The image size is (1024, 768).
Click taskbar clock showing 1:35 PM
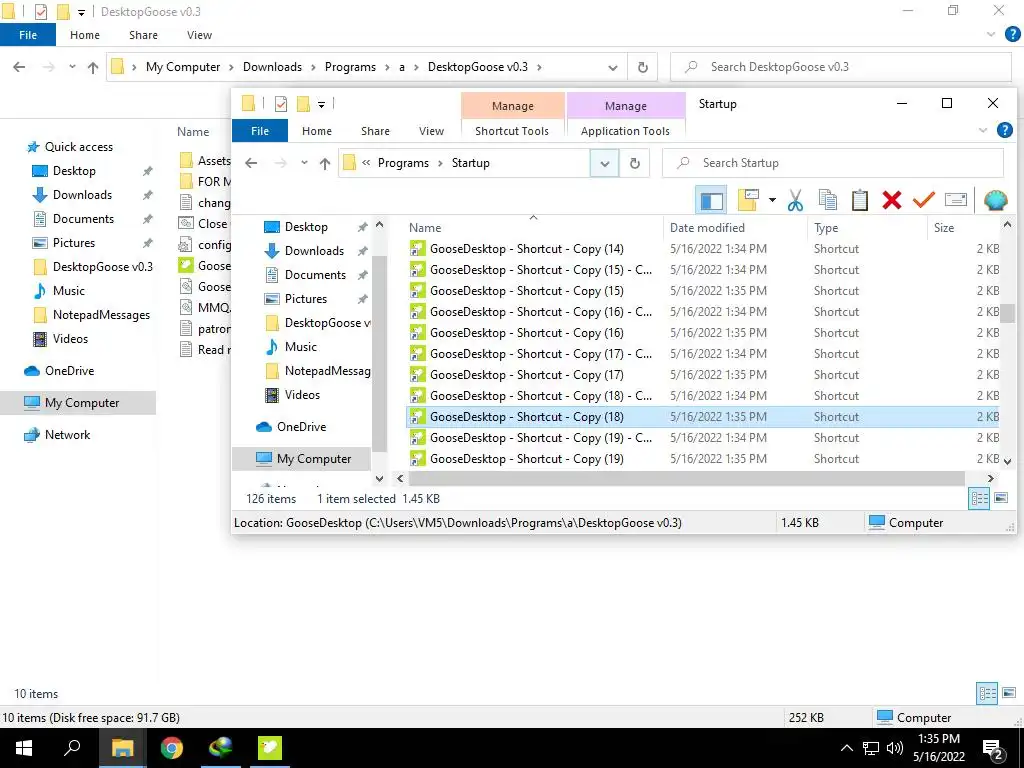pos(938,748)
